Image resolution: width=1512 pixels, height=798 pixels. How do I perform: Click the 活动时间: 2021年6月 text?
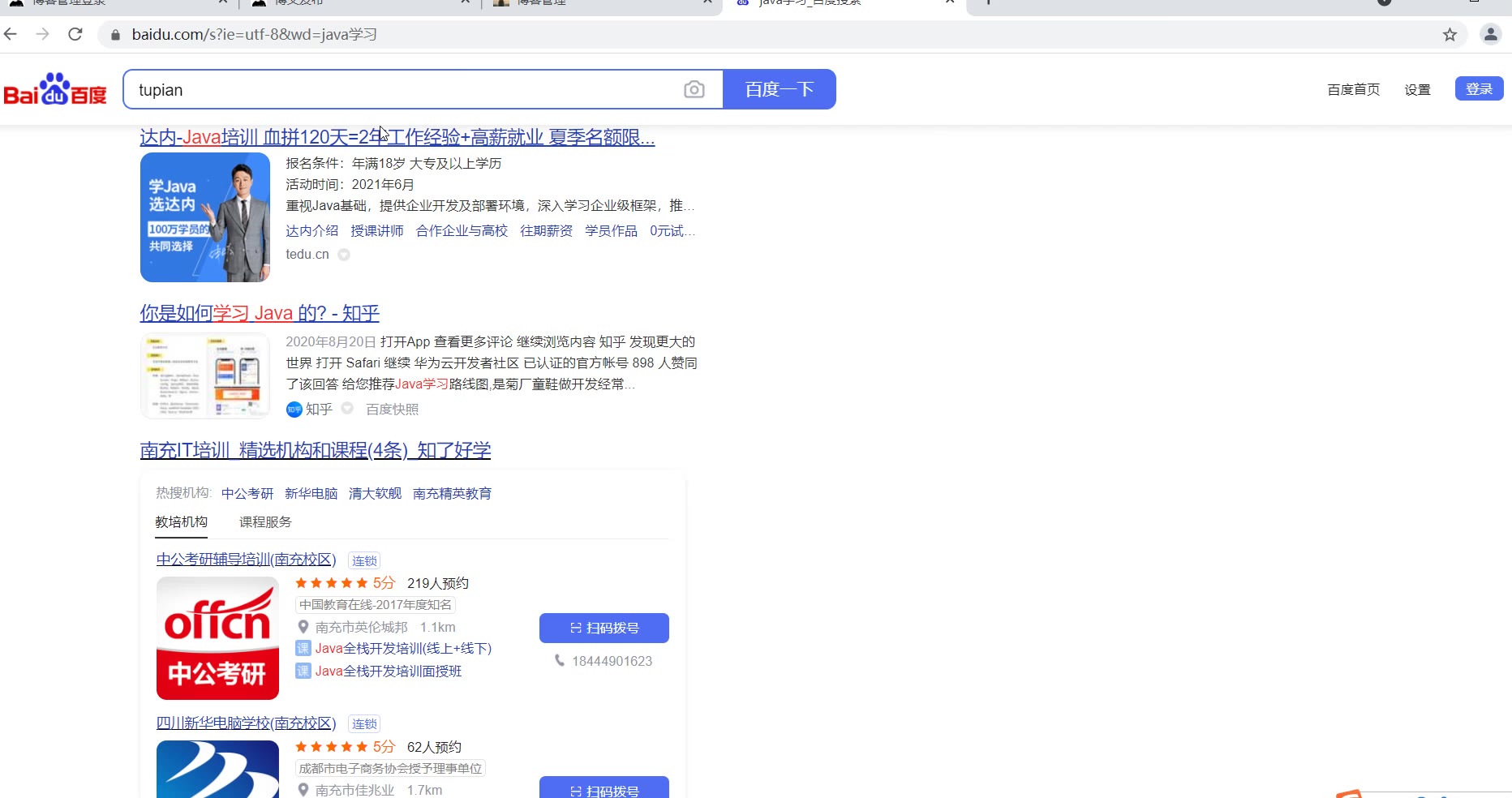coord(350,185)
